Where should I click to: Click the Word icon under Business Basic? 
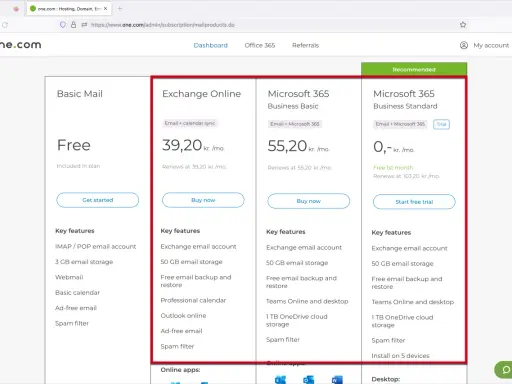click(x=337, y=380)
